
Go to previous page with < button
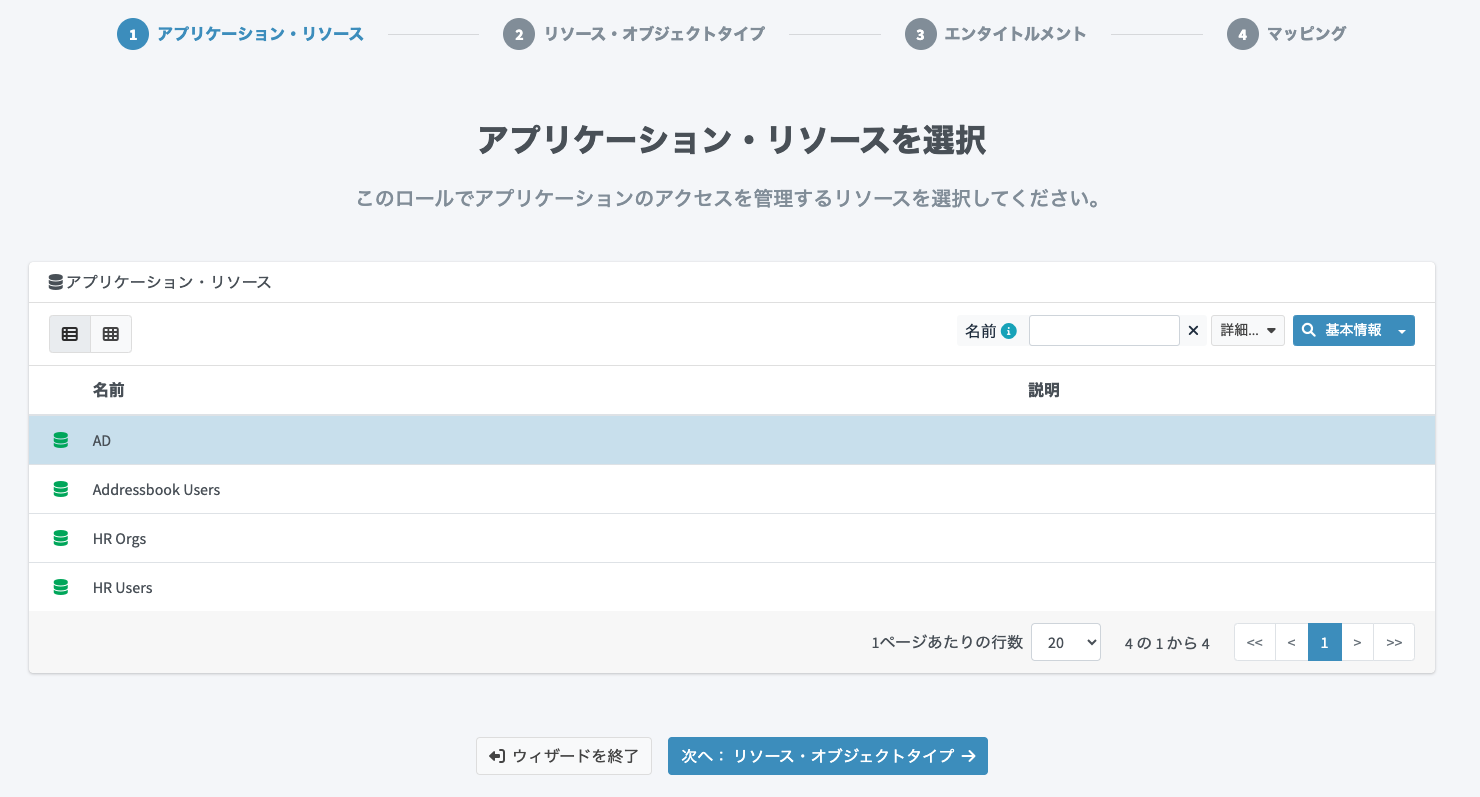(x=1292, y=642)
